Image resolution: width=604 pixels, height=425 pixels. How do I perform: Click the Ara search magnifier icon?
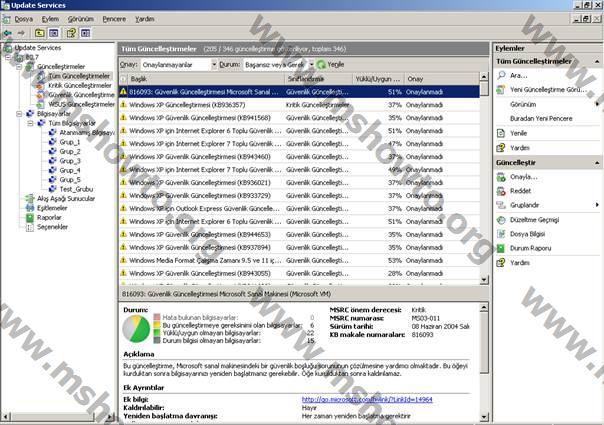click(501, 75)
